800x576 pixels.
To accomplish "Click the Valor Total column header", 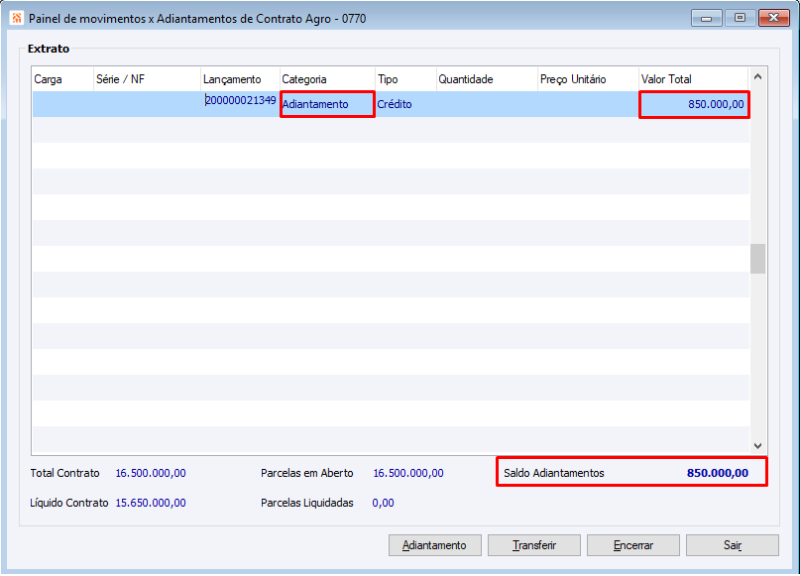I will click(693, 79).
